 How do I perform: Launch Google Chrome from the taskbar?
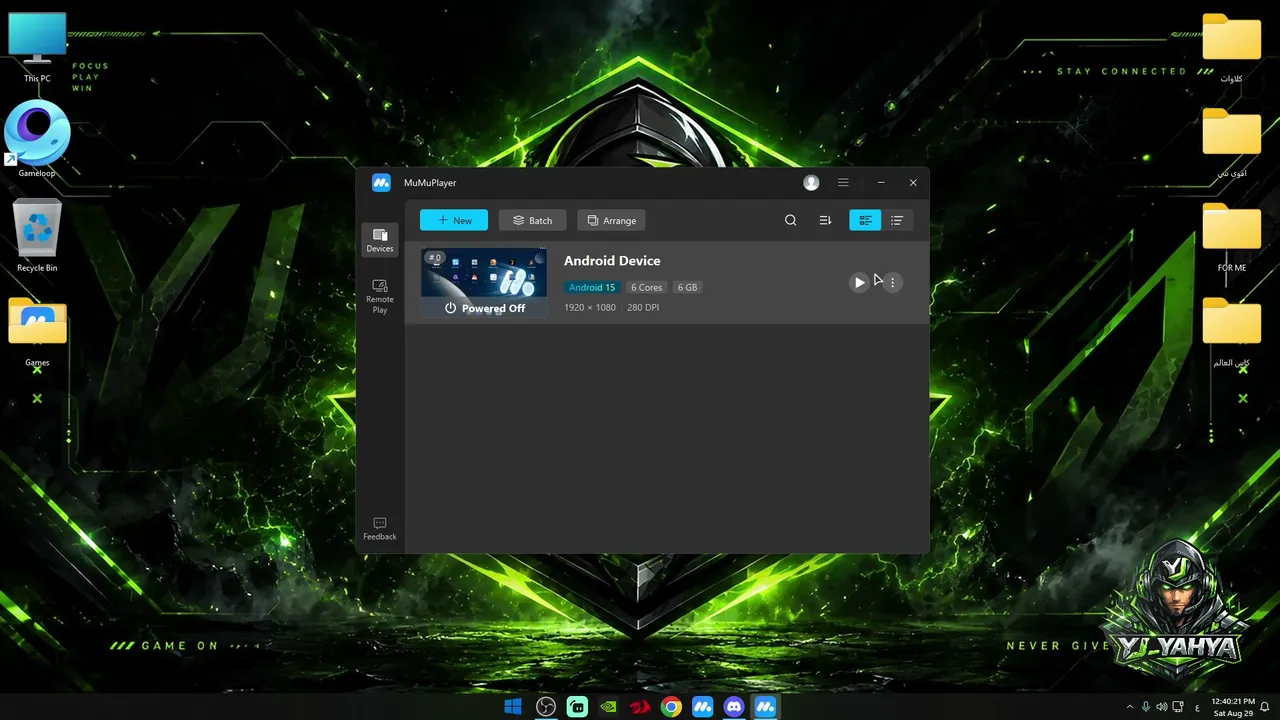point(671,707)
